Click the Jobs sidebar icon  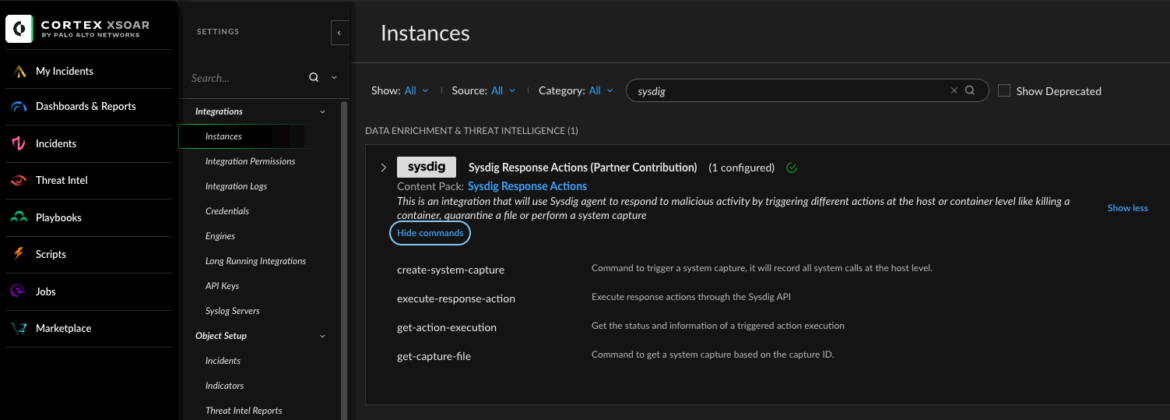[x=19, y=292]
